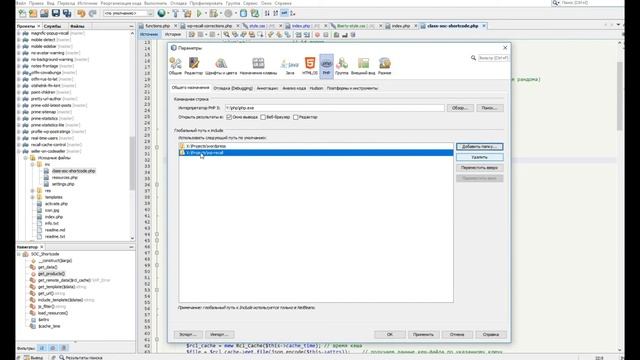Open the Appearance (Внешний вид) options category
This screenshot has height=360, width=640.
pyautogui.click(x=363, y=66)
